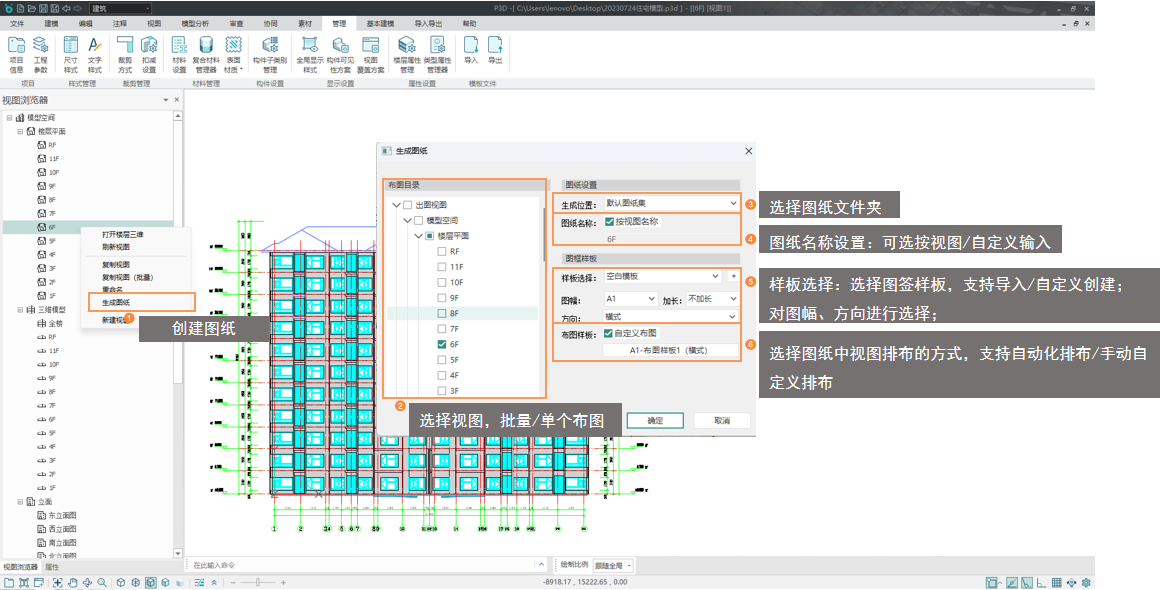Expand the 样板选择 template dropdown
Screen dimensions: 1160x590
[662, 276]
